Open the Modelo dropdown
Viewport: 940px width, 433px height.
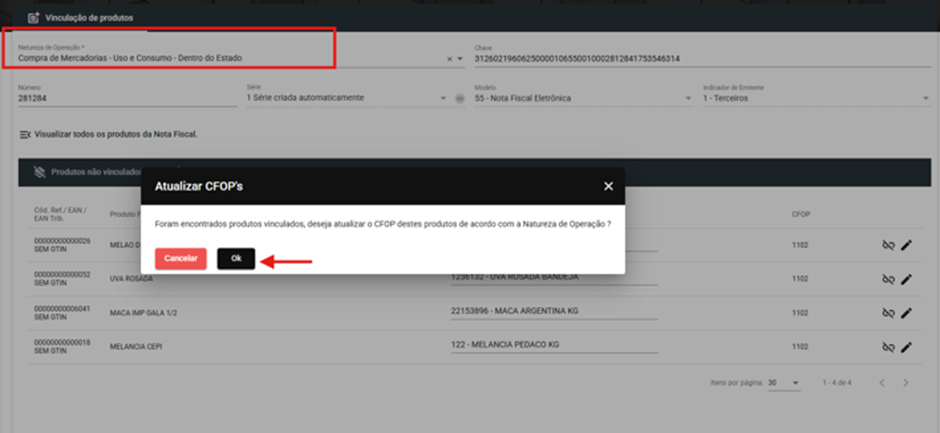pos(689,98)
